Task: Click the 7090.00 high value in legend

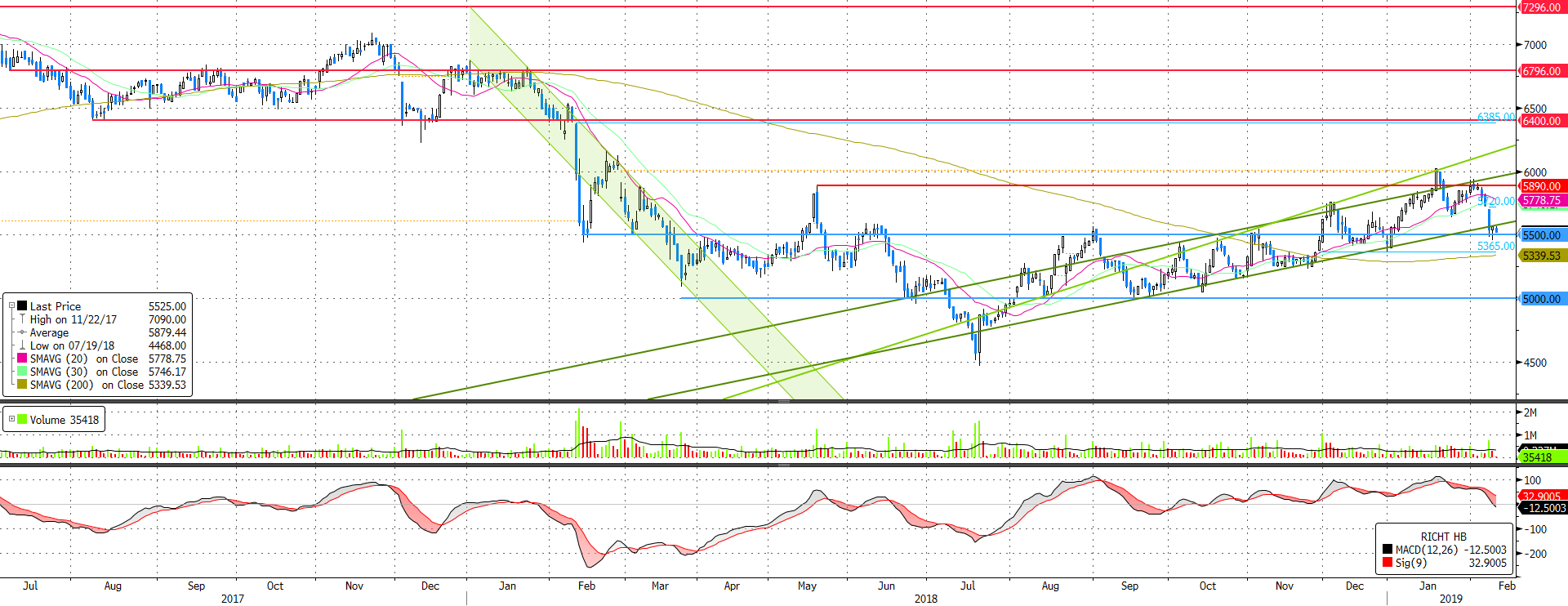Action: coord(167,319)
